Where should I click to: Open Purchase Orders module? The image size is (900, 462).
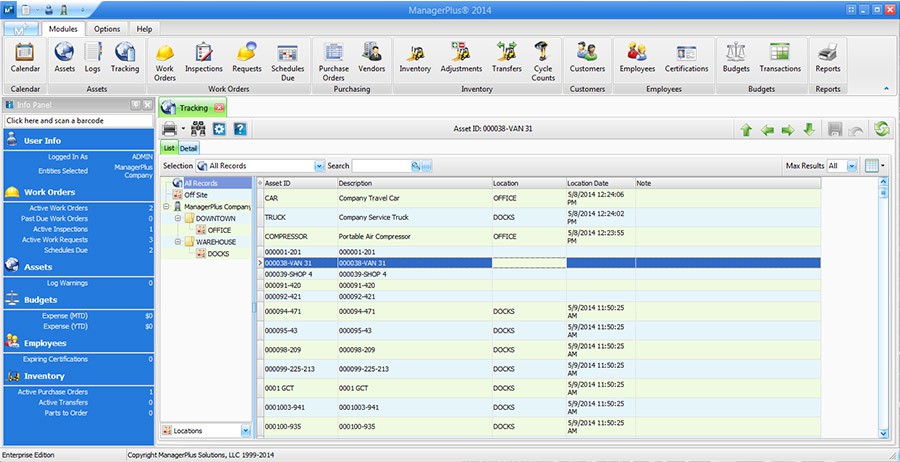[x=333, y=62]
